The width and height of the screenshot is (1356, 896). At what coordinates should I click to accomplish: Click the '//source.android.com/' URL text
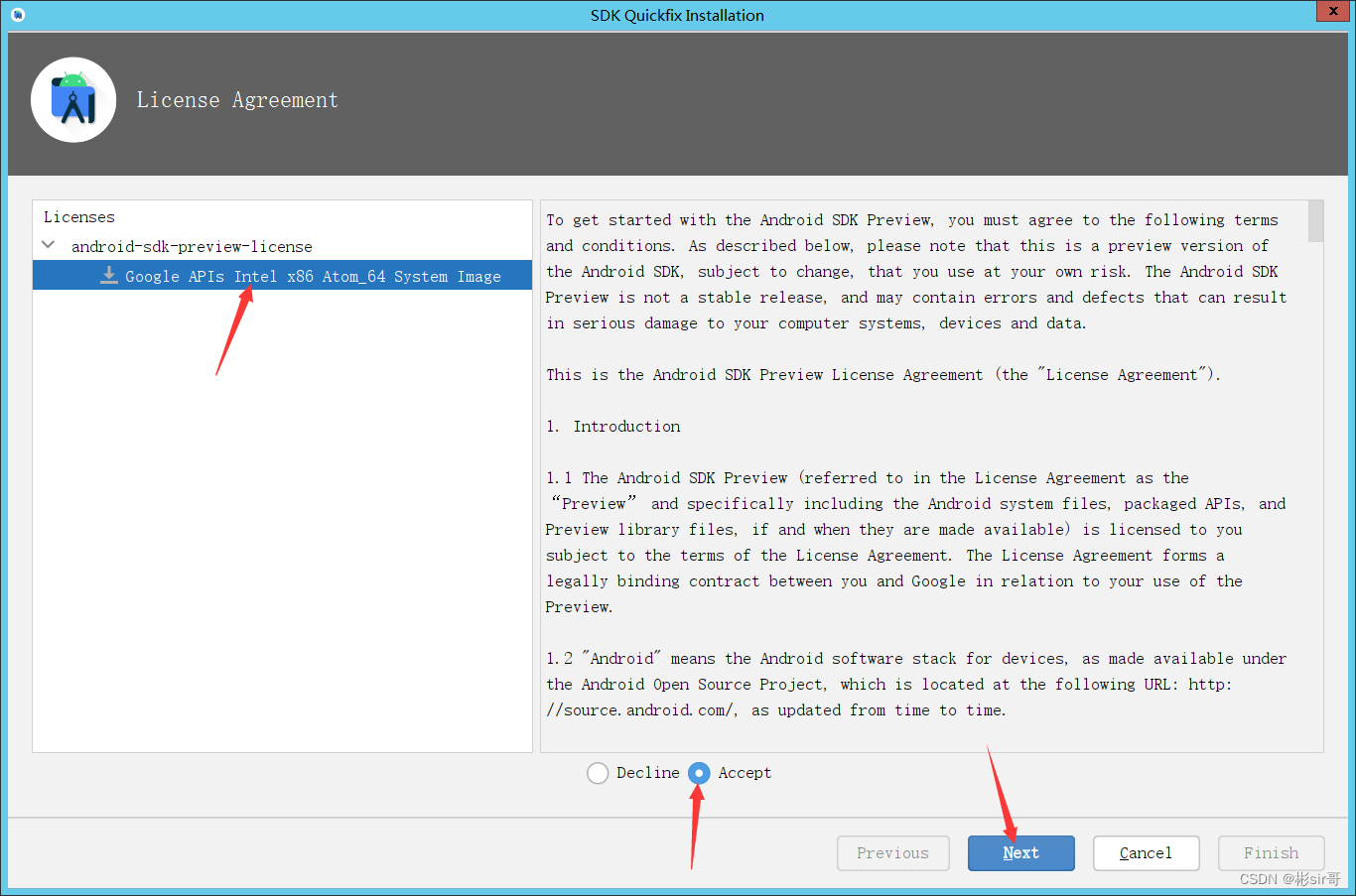(641, 710)
